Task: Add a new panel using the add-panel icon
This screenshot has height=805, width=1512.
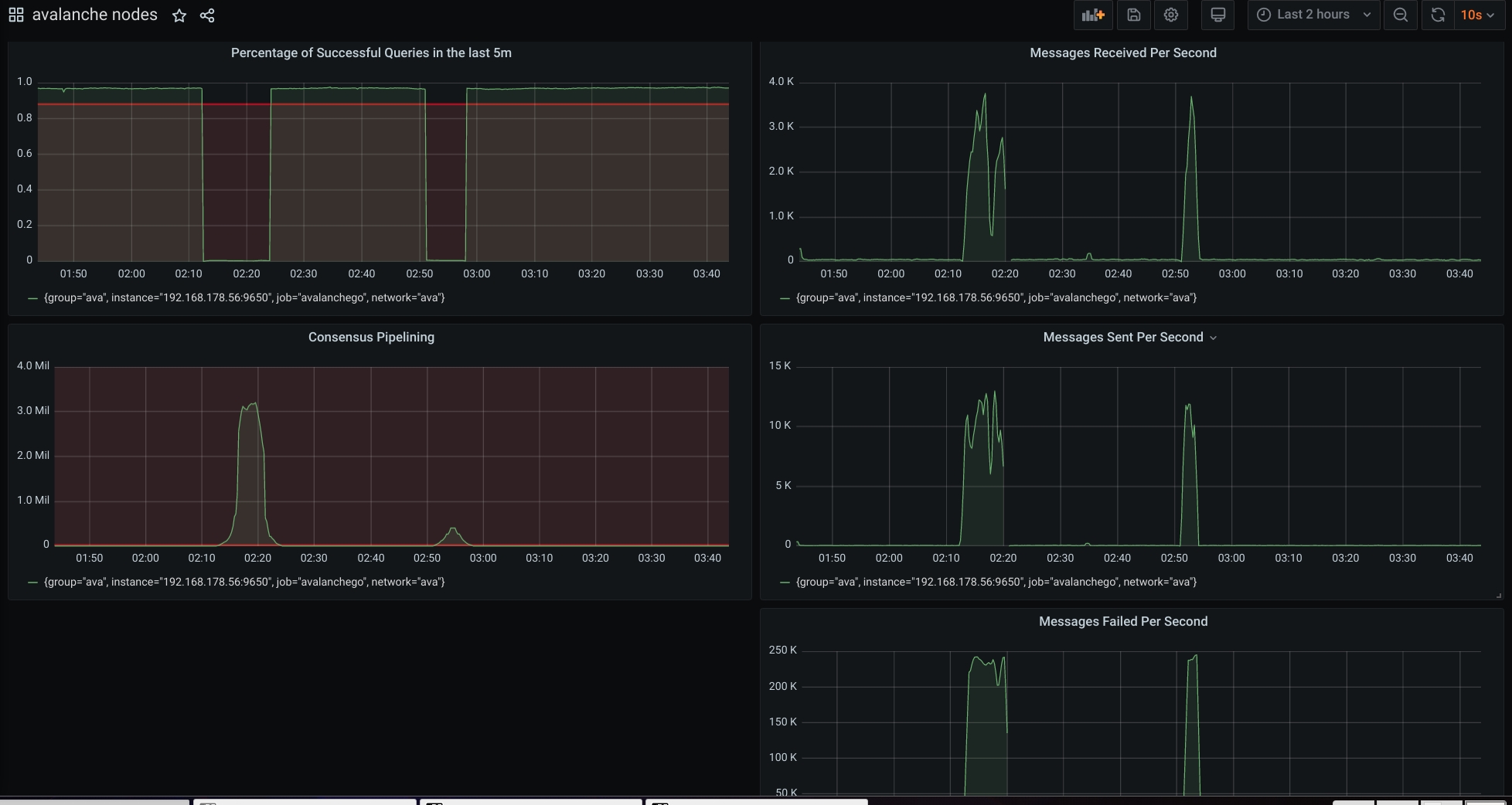Action: [1092, 15]
